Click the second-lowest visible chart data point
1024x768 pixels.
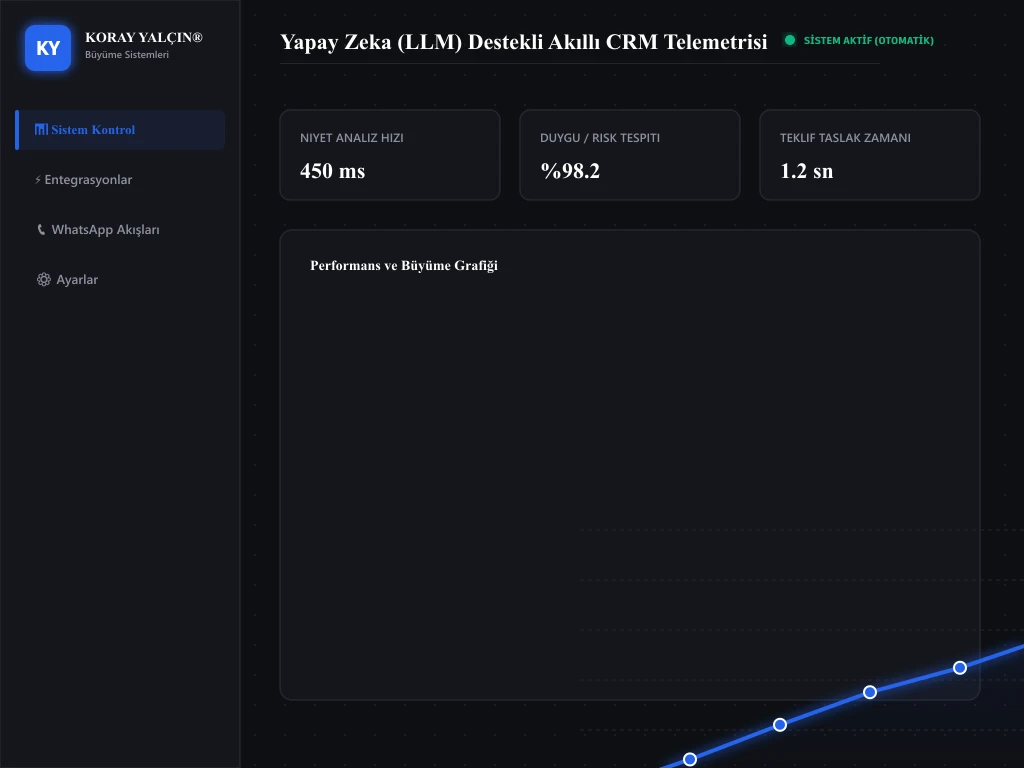[x=780, y=724]
